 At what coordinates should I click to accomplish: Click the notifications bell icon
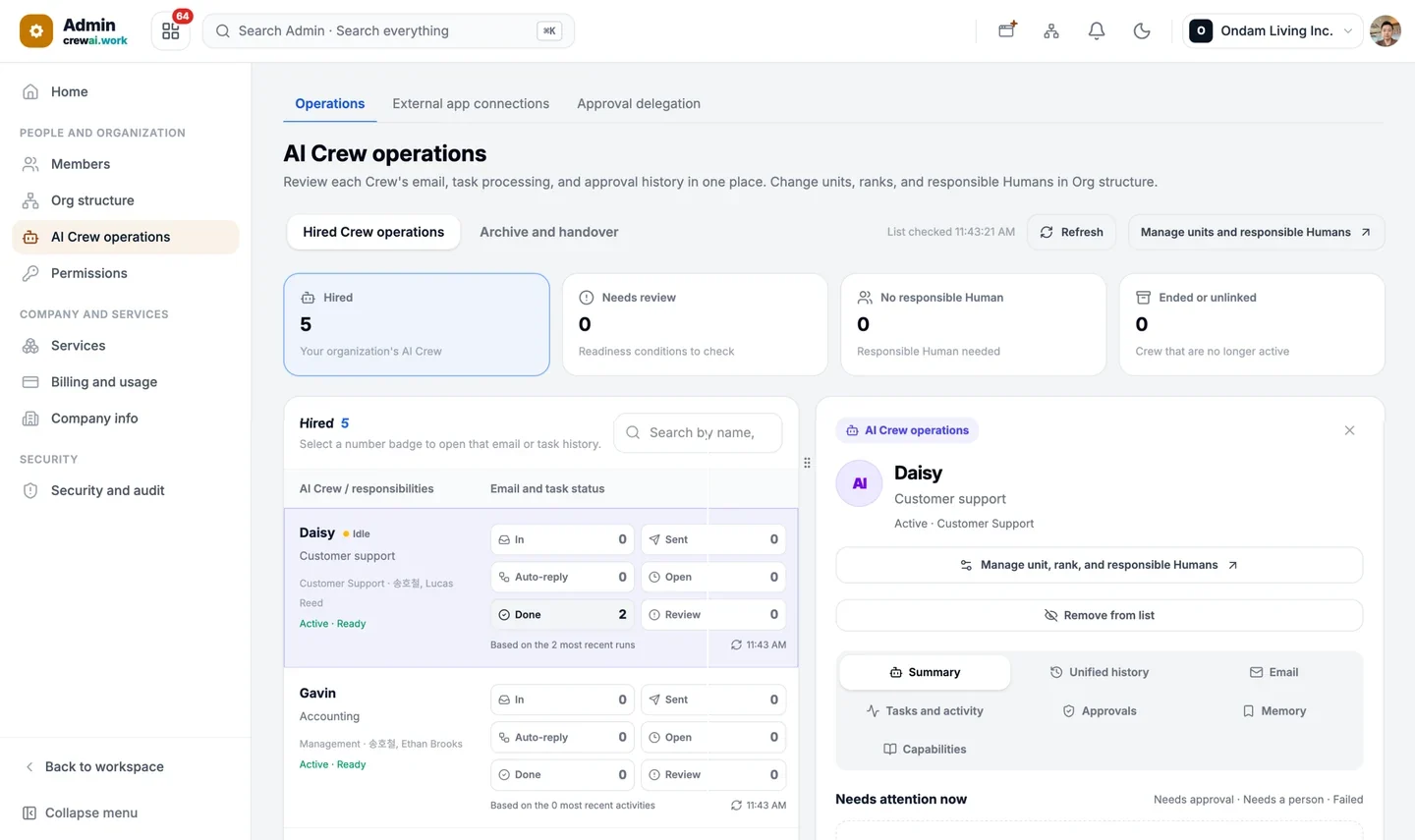(1097, 31)
